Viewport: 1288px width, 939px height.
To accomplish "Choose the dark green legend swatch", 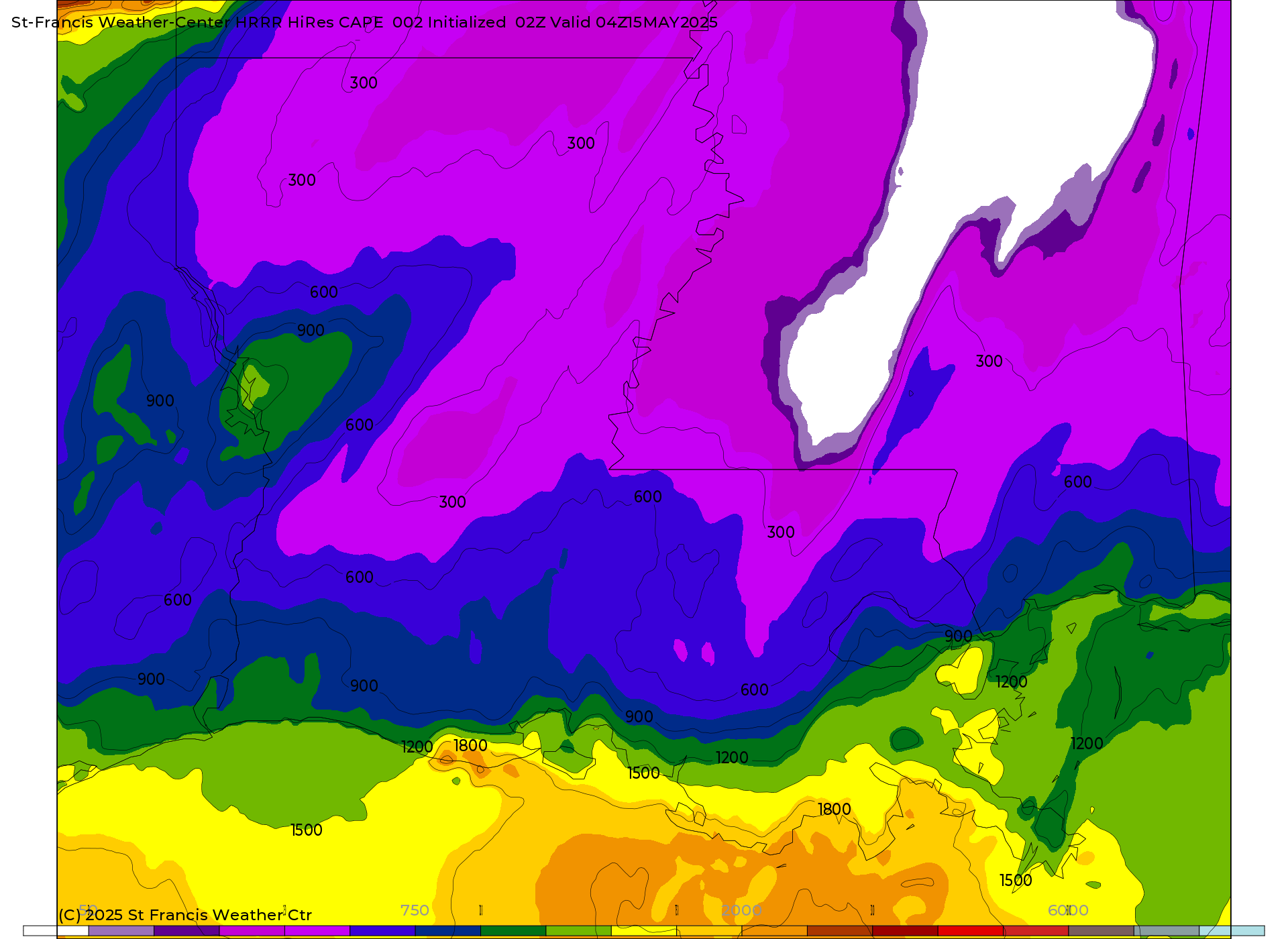I will tap(513, 930).
